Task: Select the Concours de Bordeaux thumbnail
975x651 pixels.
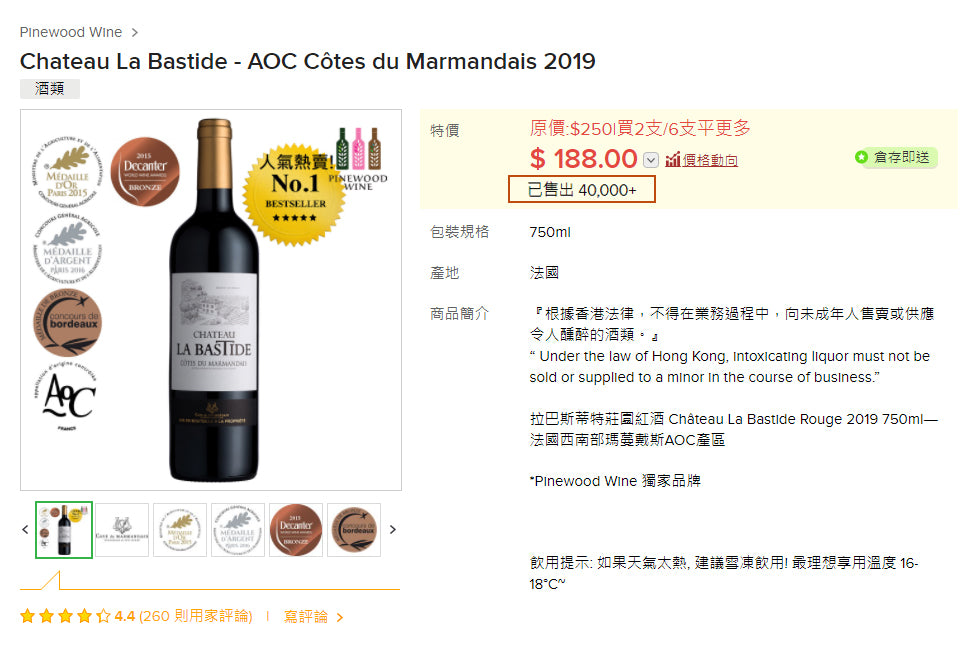Action: [x=354, y=530]
